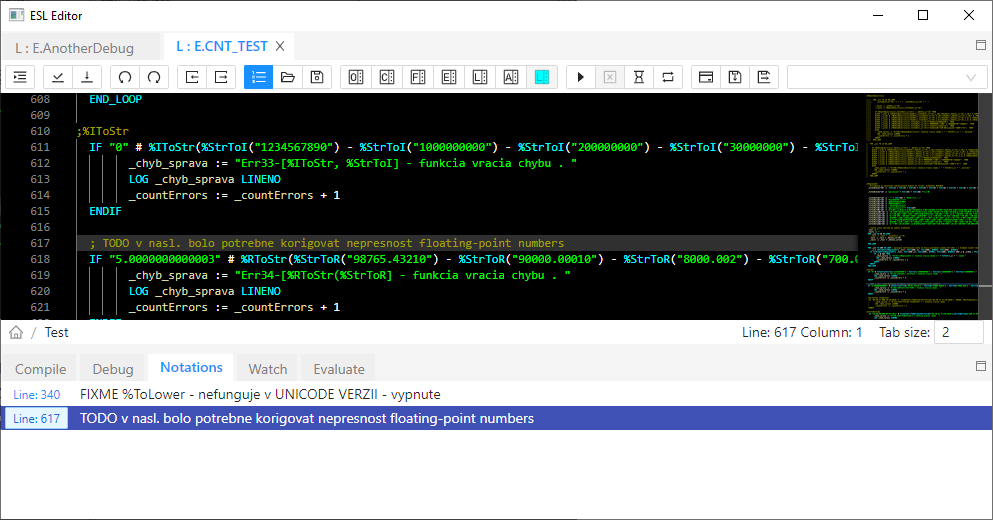The width and height of the screenshot is (993, 520).
Task: Toggle the cyan highlighted 'L' button
Action: [542, 77]
